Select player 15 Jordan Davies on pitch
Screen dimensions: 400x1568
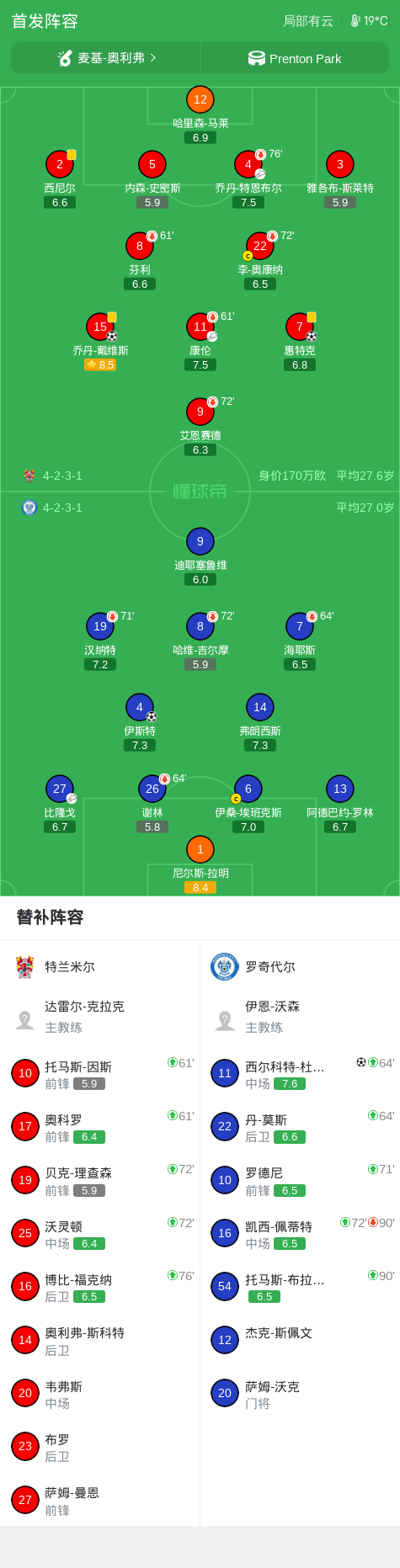[100, 327]
